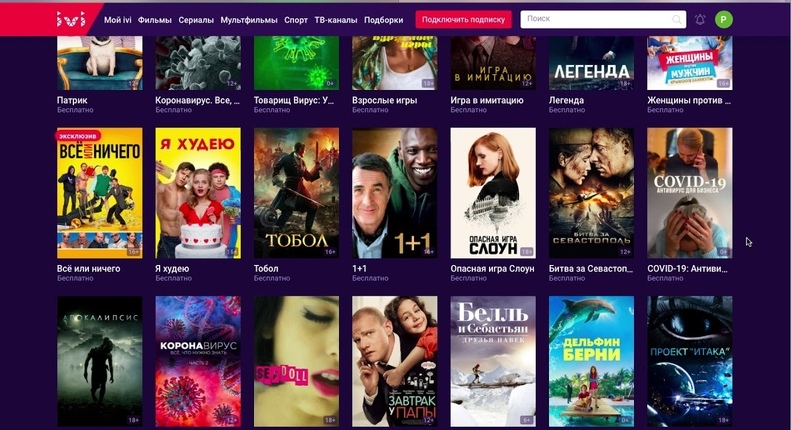Open the Тобол poster
This screenshot has height=430, width=791.
pyautogui.click(x=296, y=193)
